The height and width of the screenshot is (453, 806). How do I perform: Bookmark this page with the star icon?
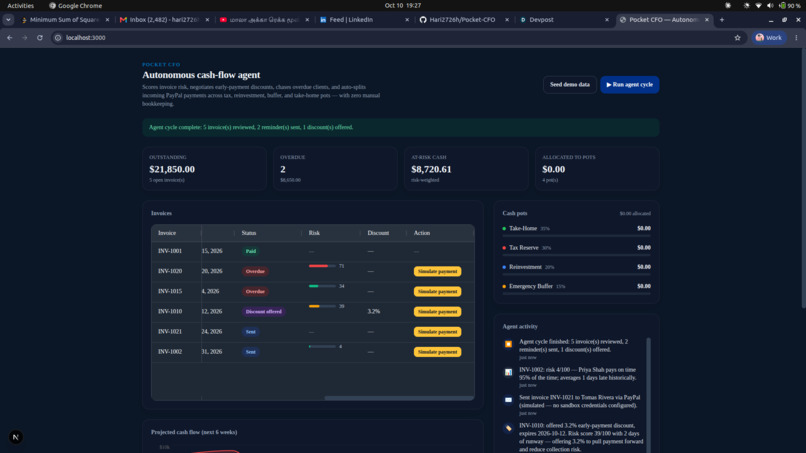coord(737,38)
